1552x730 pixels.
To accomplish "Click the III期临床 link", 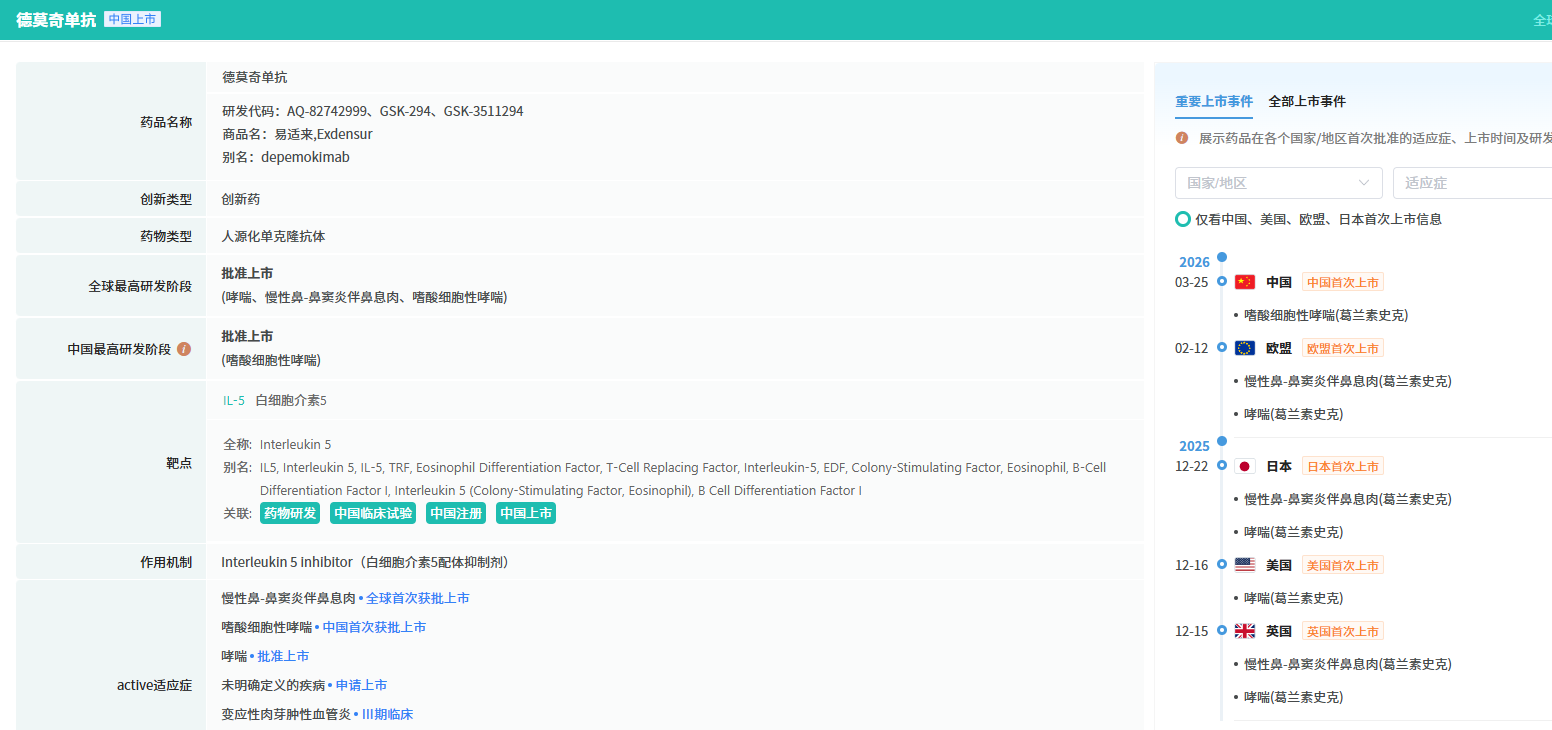I will [x=387, y=714].
